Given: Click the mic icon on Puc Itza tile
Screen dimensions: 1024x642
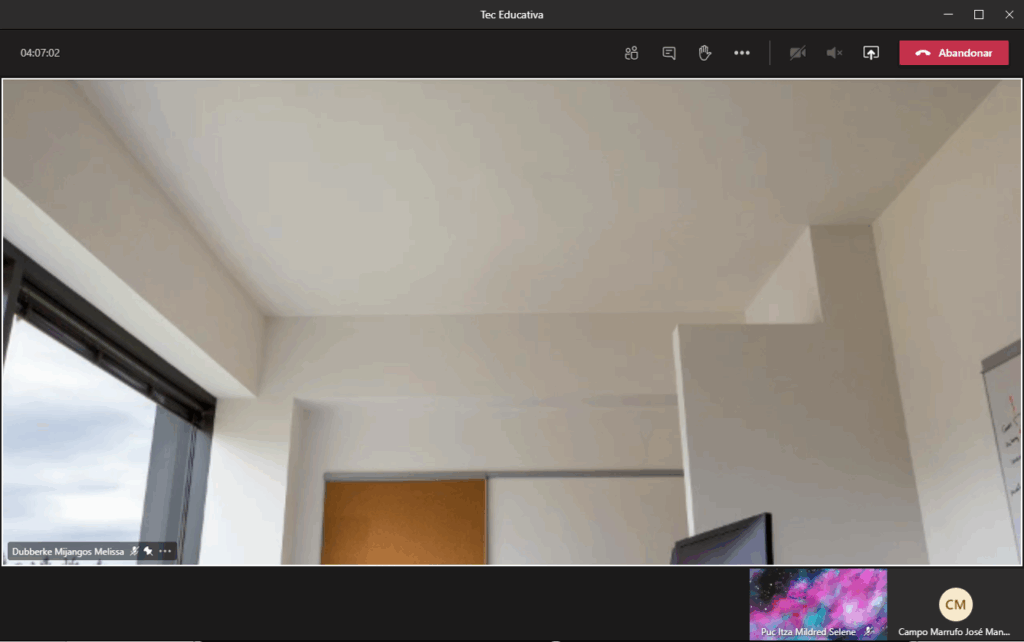Looking at the screenshot, I should pyautogui.click(x=868, y=631).
